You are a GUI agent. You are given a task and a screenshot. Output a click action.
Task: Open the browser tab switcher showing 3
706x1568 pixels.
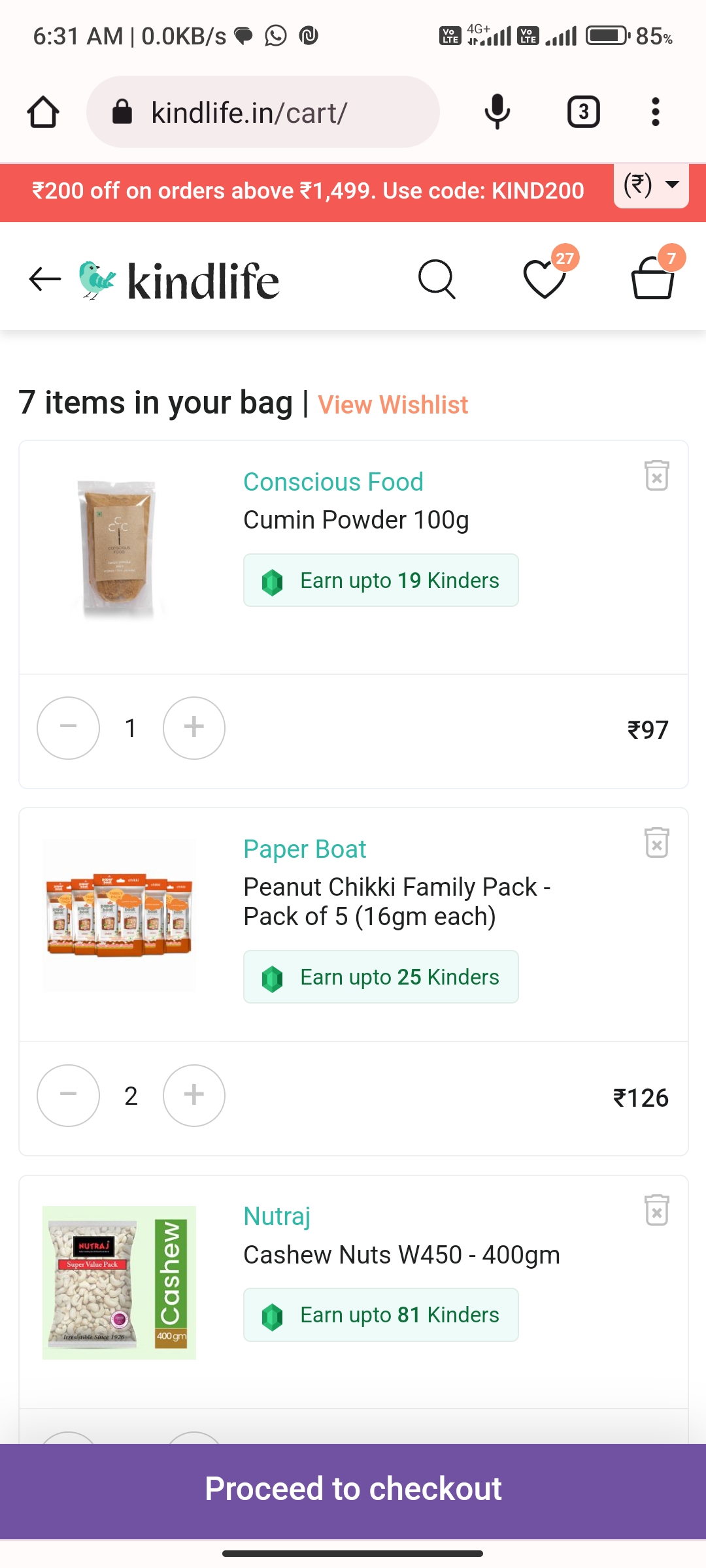[x=583, y=112]
